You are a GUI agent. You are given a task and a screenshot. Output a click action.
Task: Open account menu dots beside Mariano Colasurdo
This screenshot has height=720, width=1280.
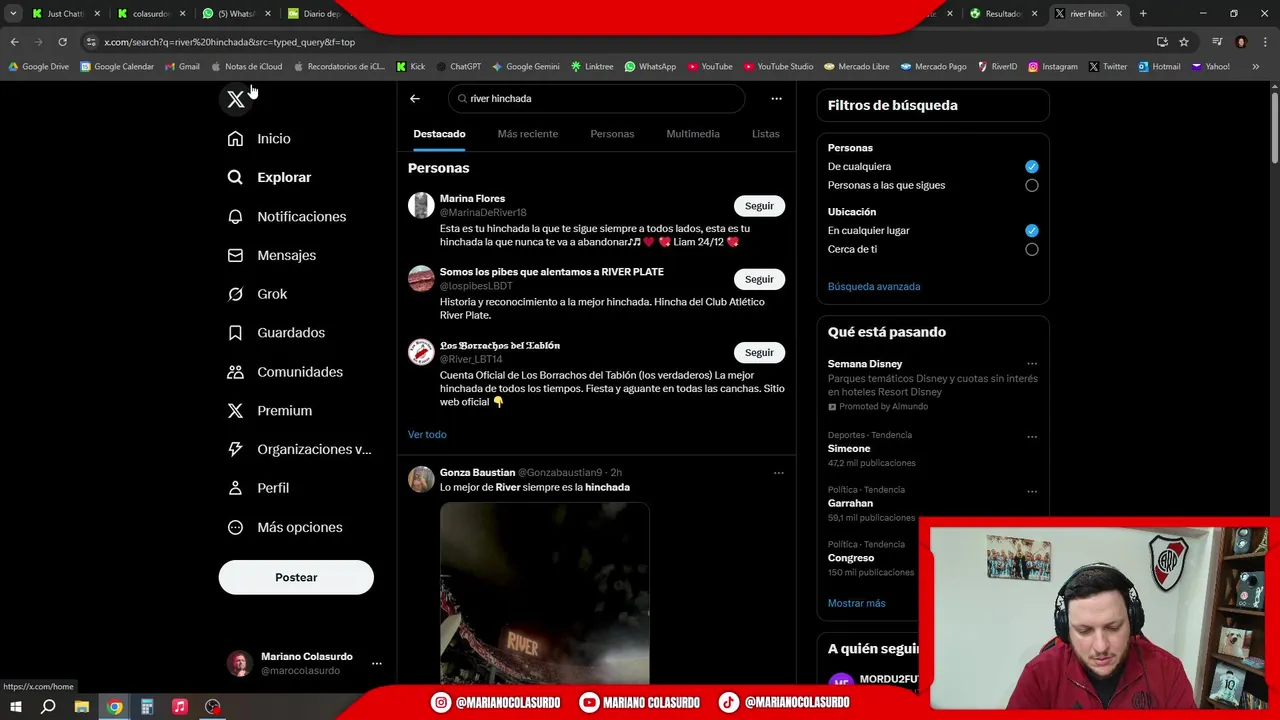point(376,663)
